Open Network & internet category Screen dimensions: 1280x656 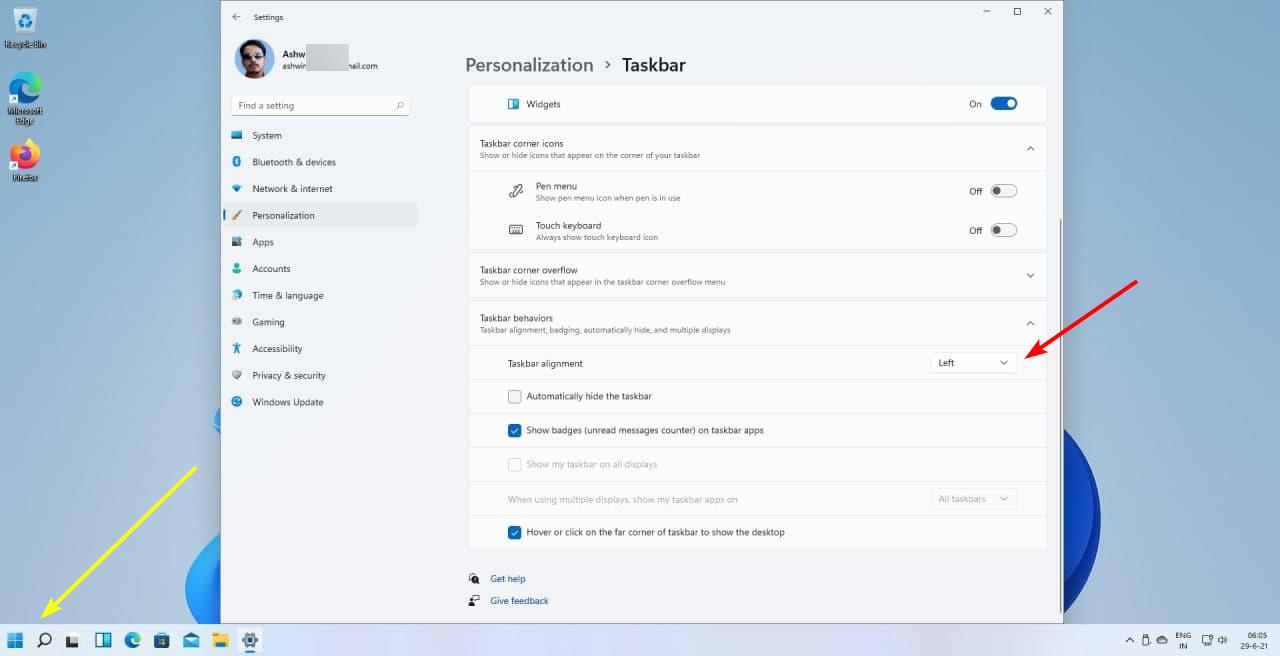tap(320, 188)
